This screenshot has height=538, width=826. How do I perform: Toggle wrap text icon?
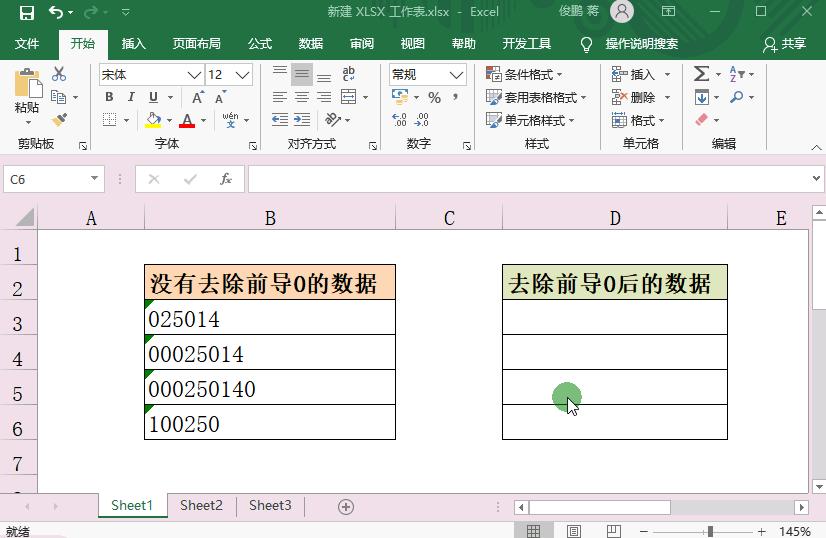(348, 74)
